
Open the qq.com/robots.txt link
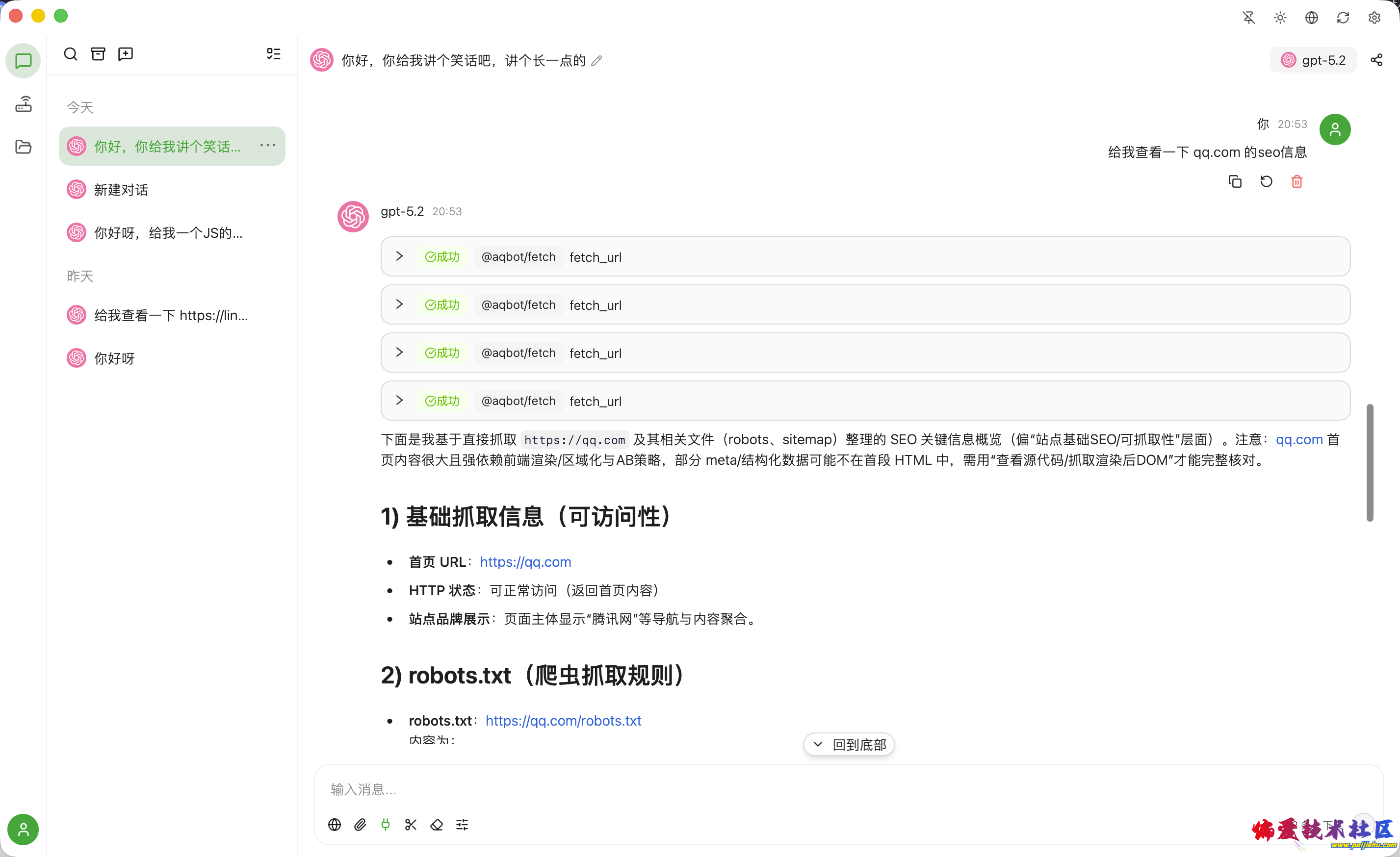coord(563,720)
